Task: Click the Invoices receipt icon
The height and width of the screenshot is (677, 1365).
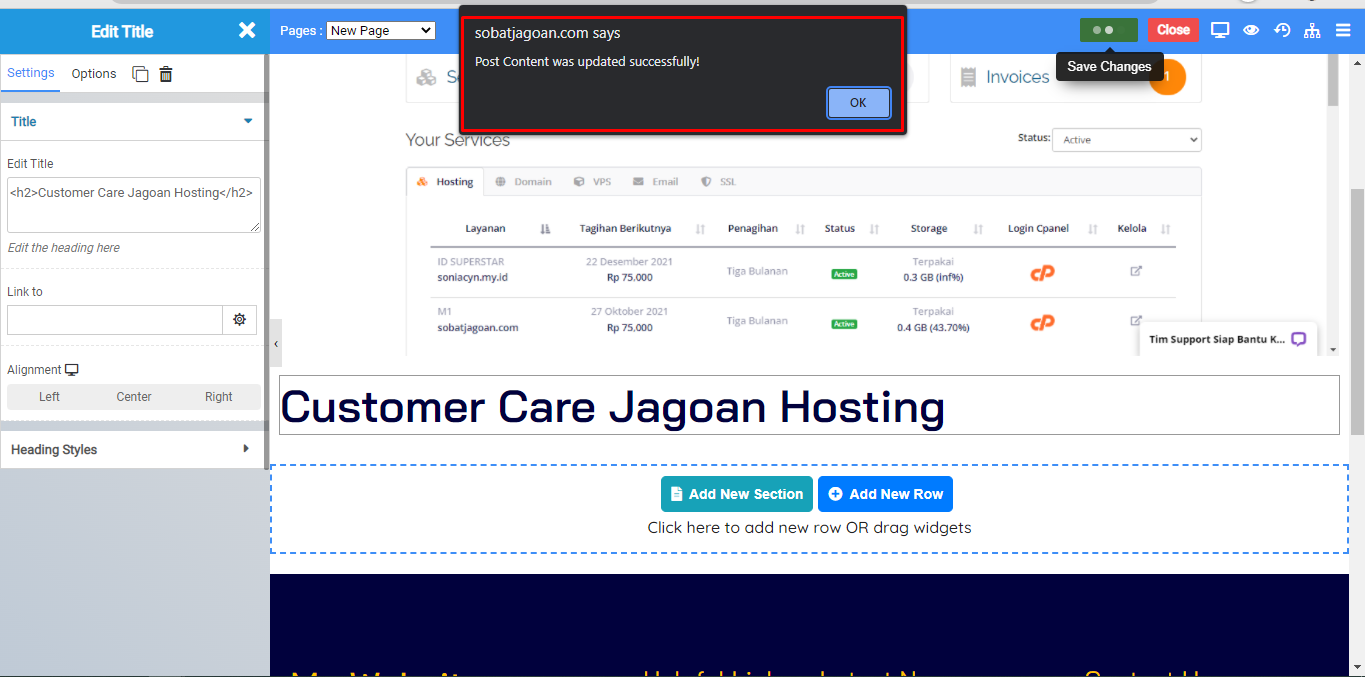Action: click(968, 77)
